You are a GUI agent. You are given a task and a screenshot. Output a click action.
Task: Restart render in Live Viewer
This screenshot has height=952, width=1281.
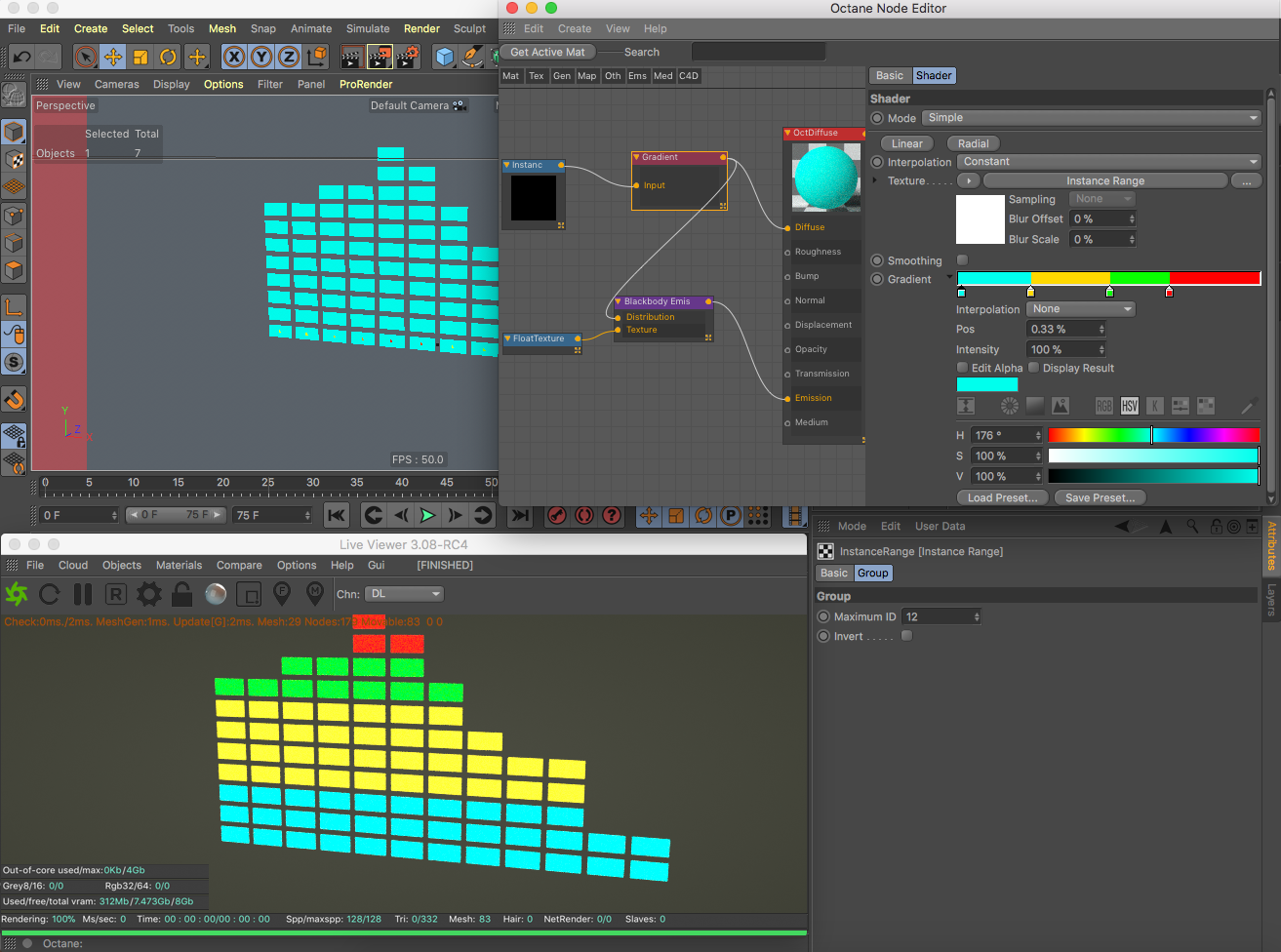(50, 593)
